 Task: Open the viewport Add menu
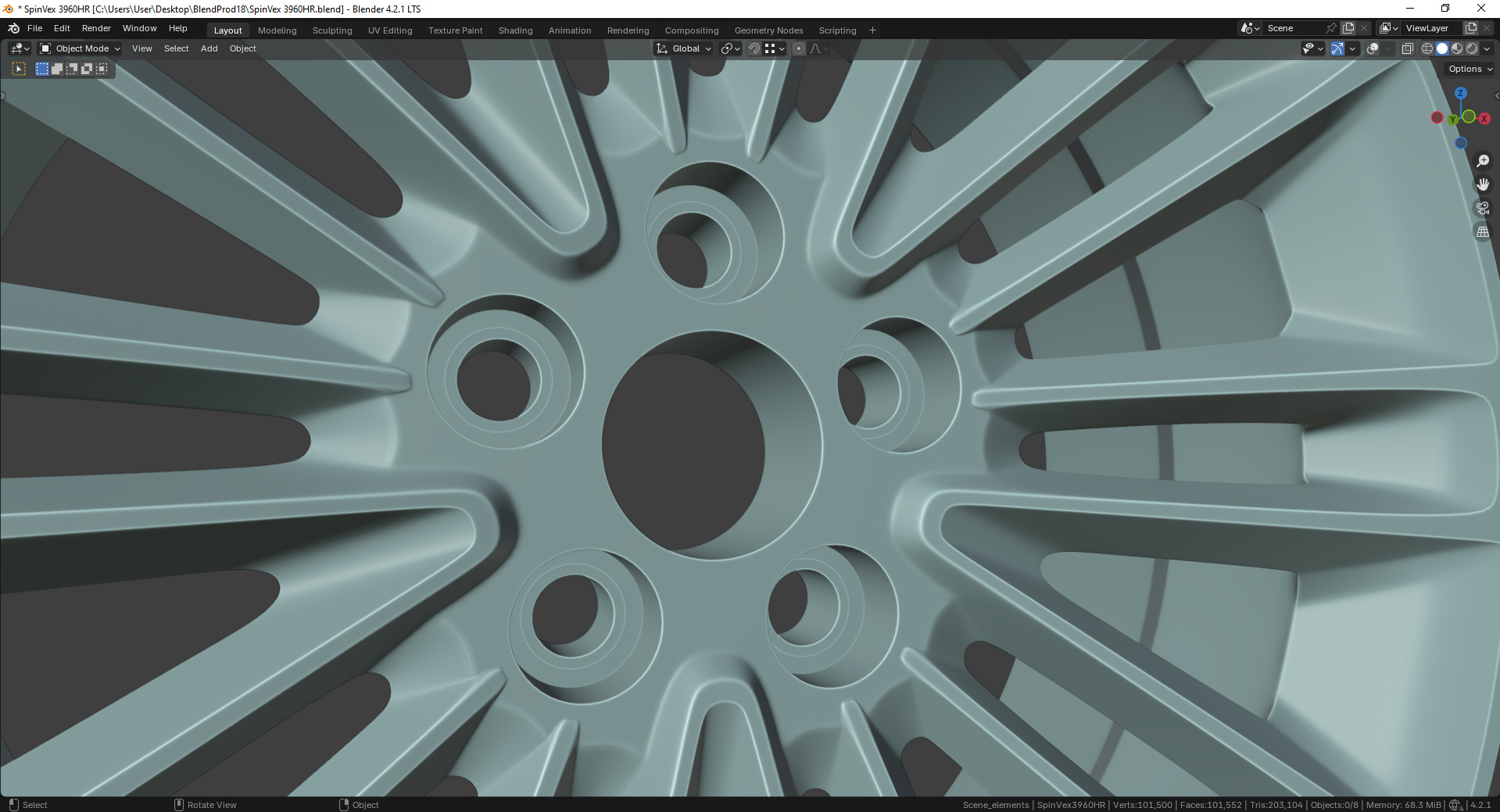coord(209,48)
